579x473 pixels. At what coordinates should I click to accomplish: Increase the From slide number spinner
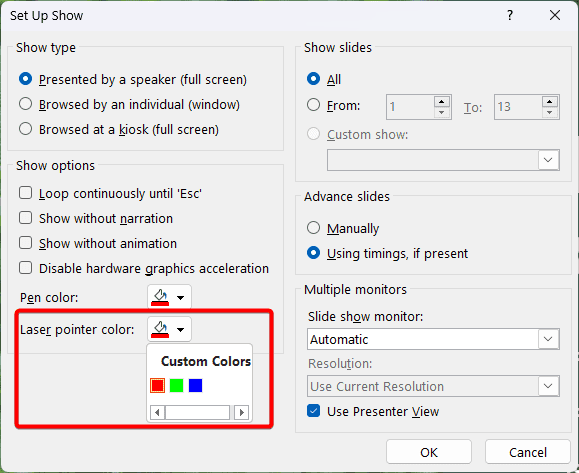click(442, 102)
